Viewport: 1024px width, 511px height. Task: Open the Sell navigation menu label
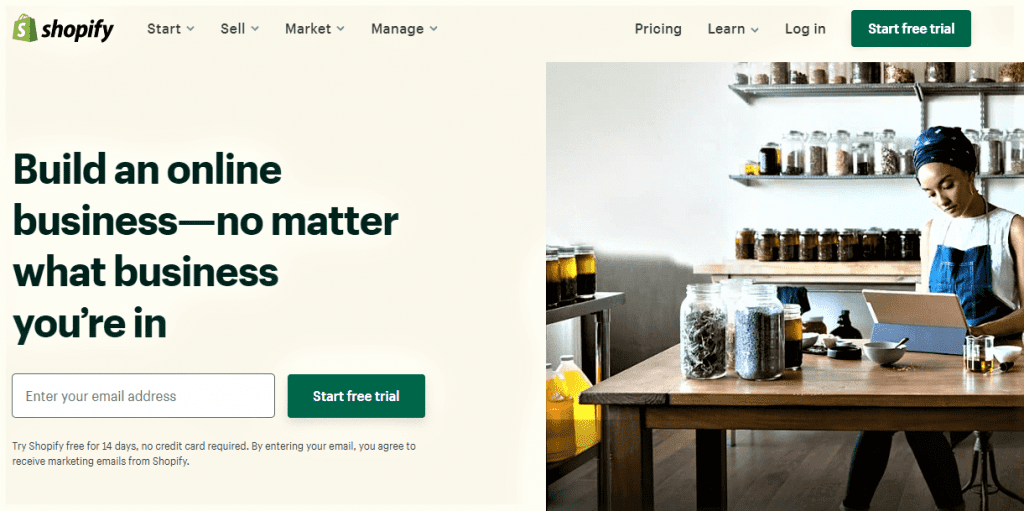[232, 29]
